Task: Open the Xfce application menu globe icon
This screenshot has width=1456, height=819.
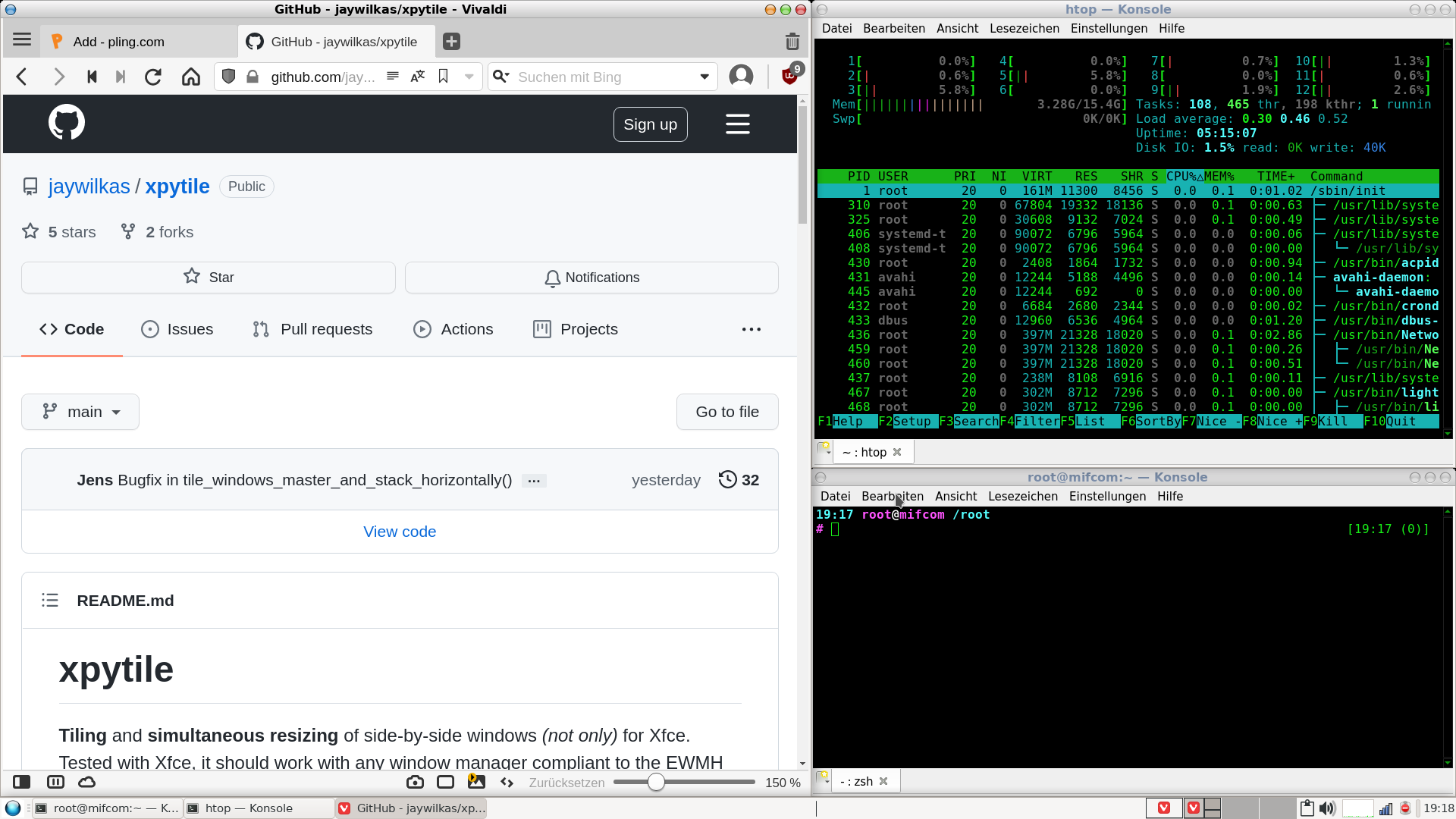Action: (12, 808)
